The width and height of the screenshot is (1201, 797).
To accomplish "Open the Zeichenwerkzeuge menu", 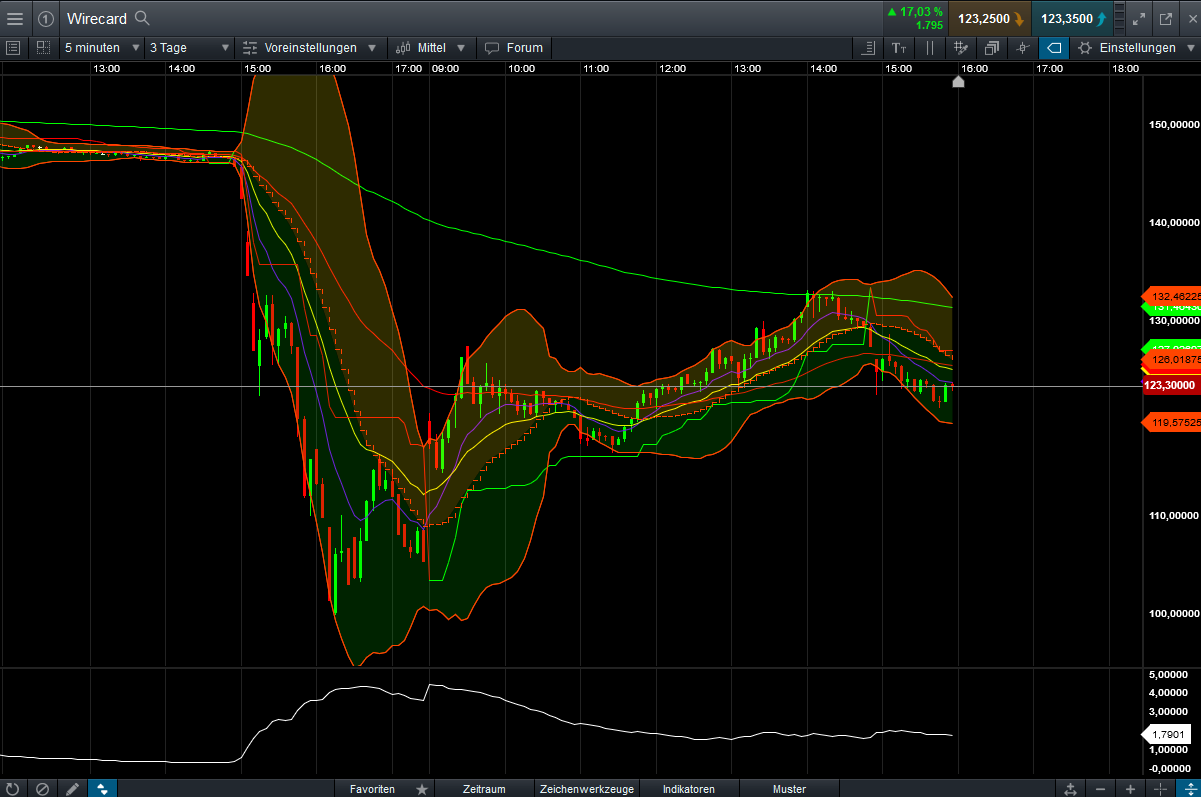I will click(x=586, y=789).
